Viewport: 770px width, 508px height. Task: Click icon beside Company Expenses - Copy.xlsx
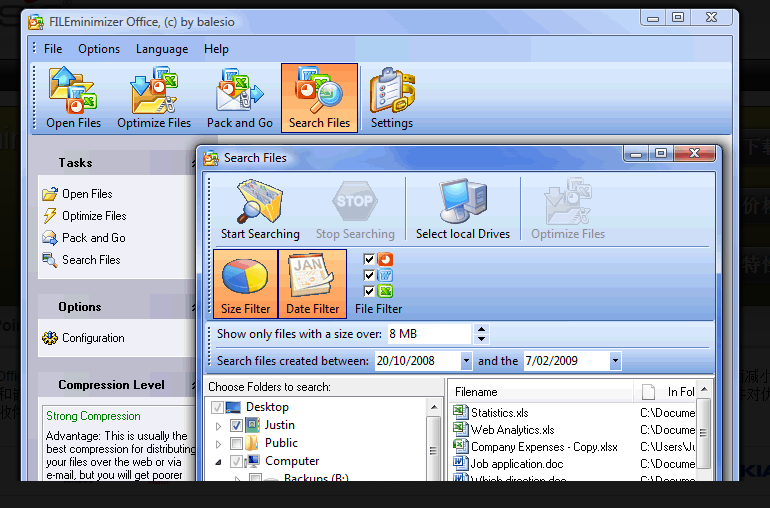click(x=460, y=446)
